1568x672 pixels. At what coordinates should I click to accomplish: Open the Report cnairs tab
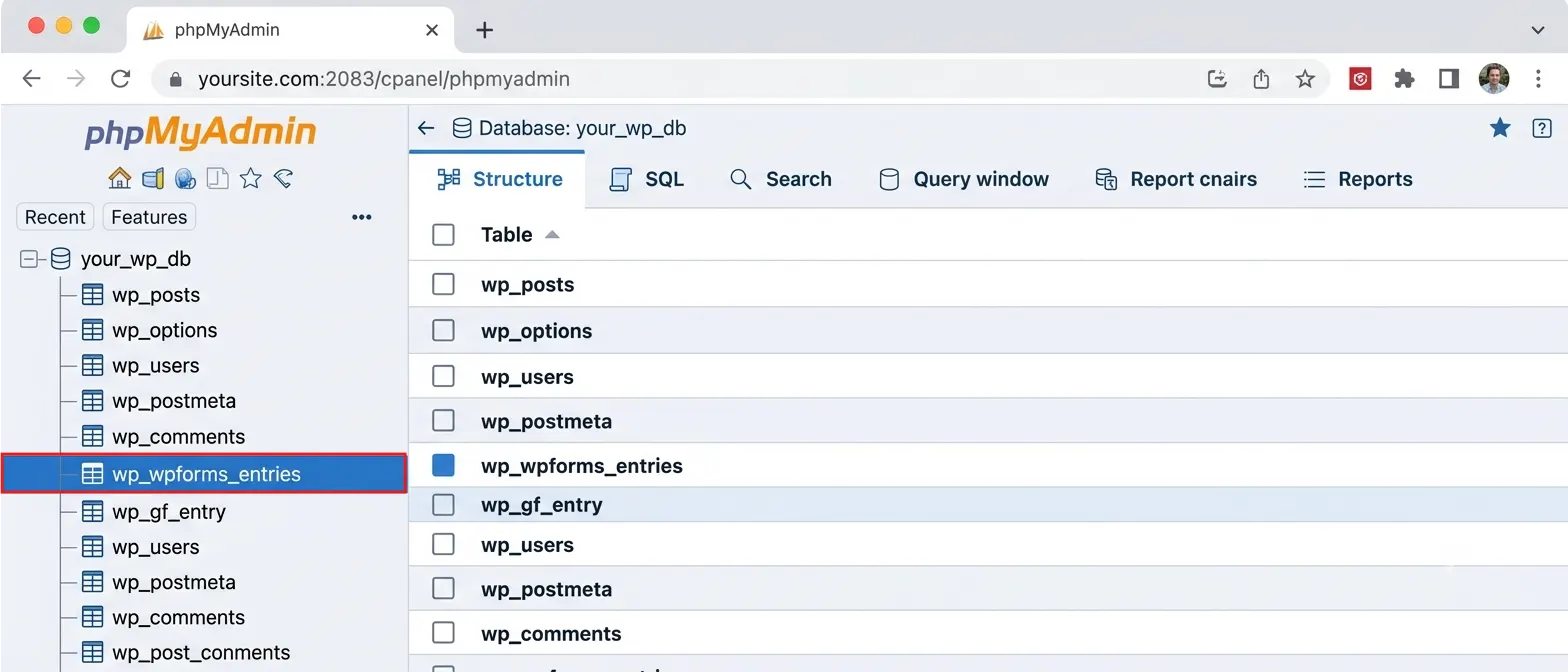1175,179
